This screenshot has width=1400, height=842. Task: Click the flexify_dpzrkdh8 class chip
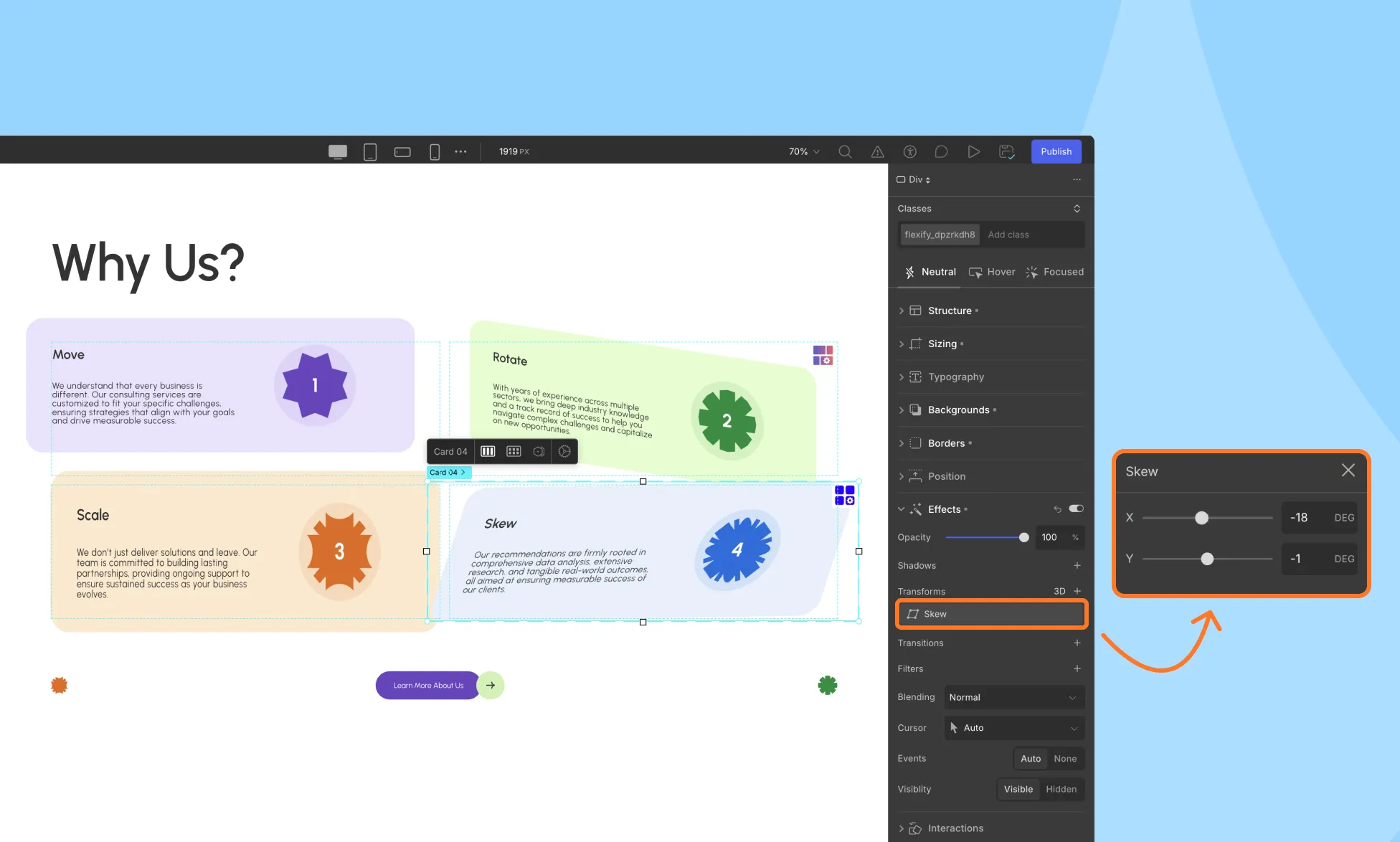coord(940,235)
